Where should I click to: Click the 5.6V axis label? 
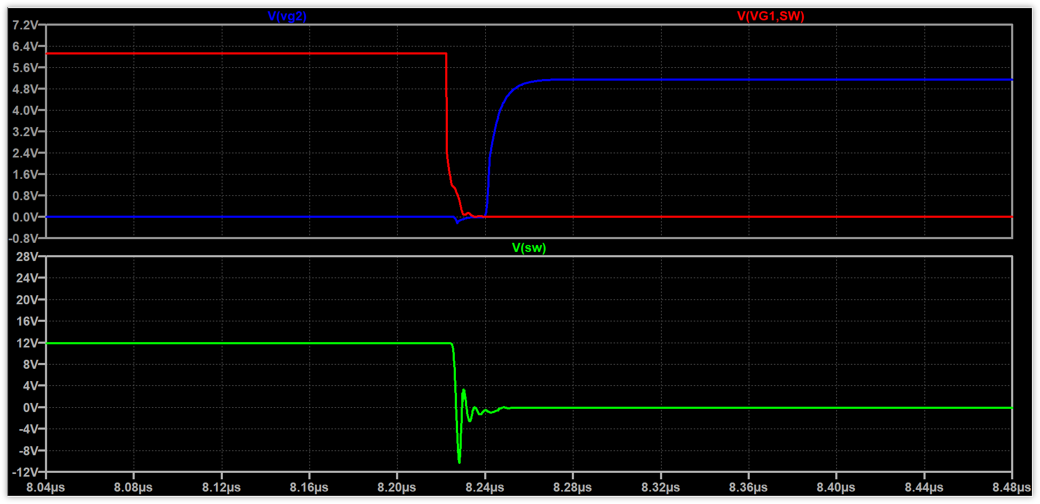point(27,68)
